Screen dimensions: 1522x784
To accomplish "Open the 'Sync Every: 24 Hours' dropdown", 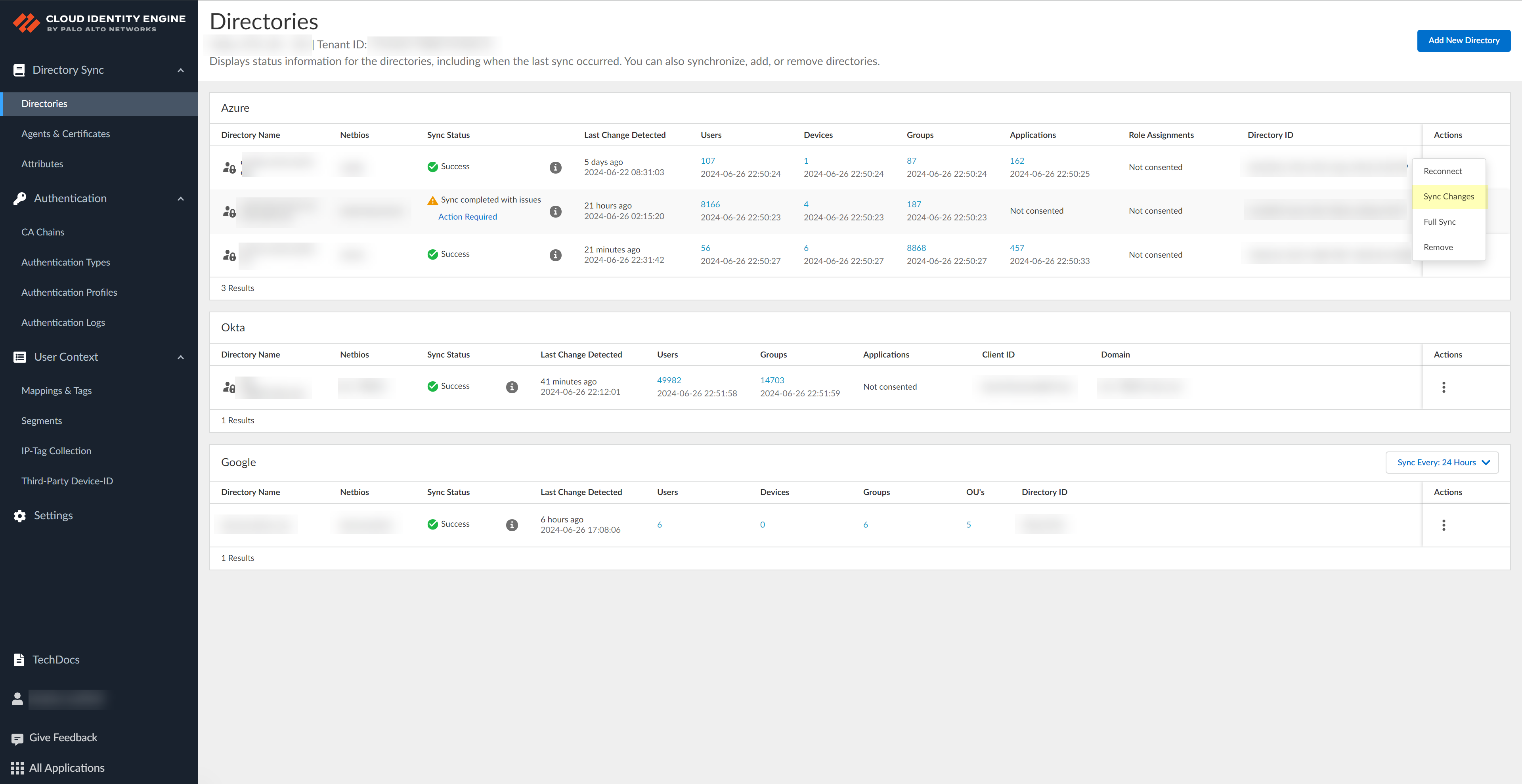I will (1442, 463).
